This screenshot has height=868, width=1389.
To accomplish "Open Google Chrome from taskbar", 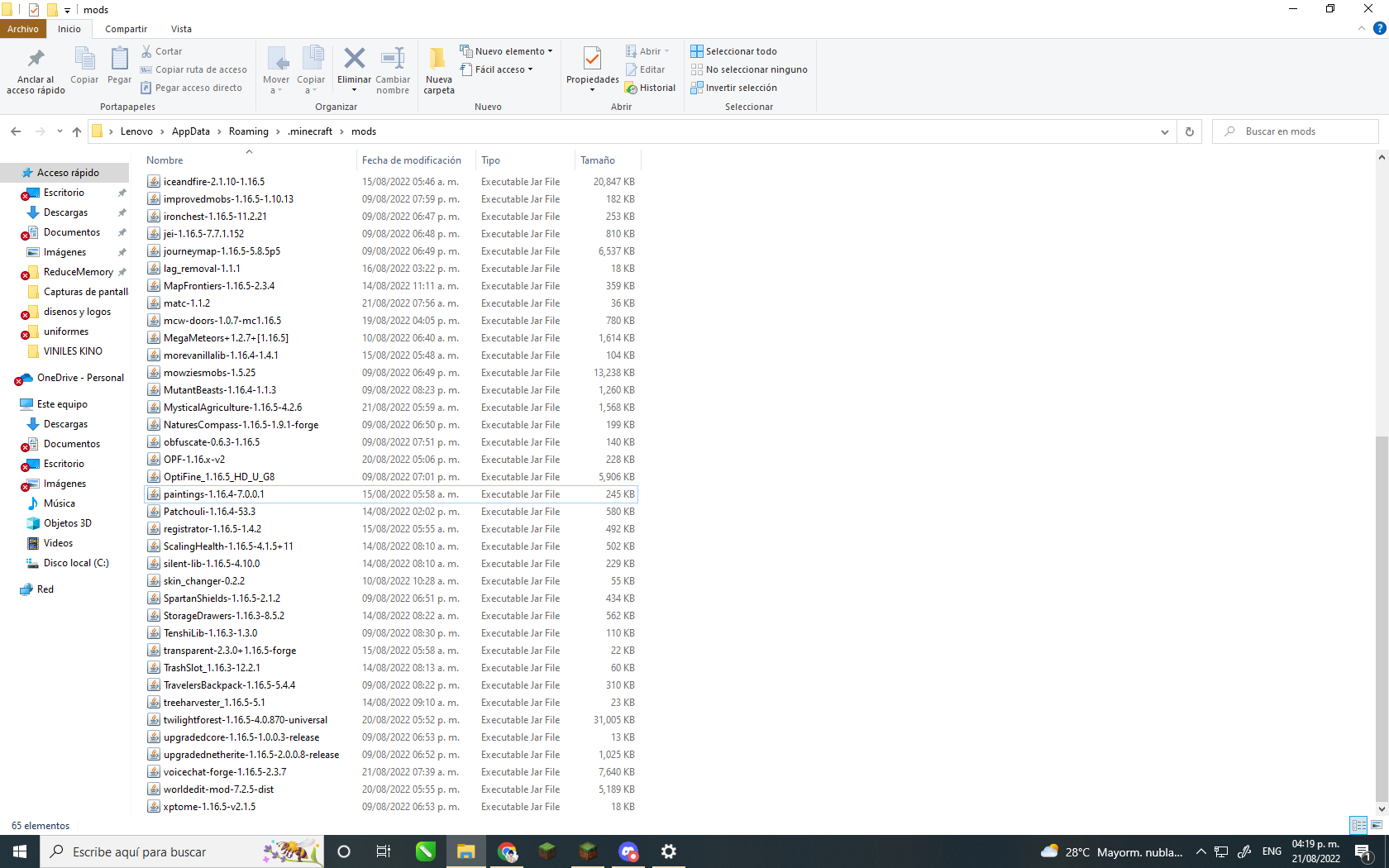I will pos(507,851).
